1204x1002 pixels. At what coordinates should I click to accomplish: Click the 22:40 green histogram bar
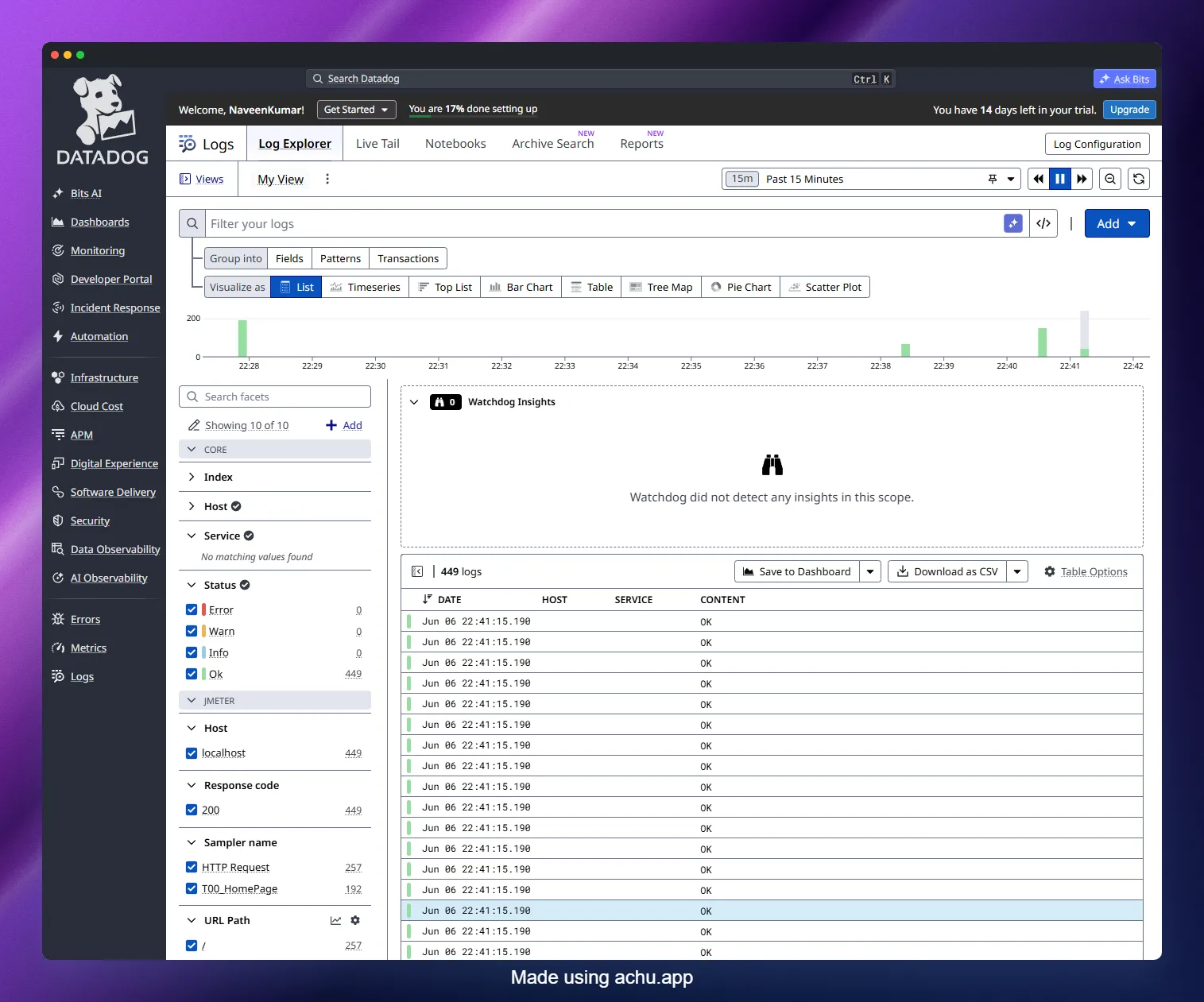point(1042,342)
